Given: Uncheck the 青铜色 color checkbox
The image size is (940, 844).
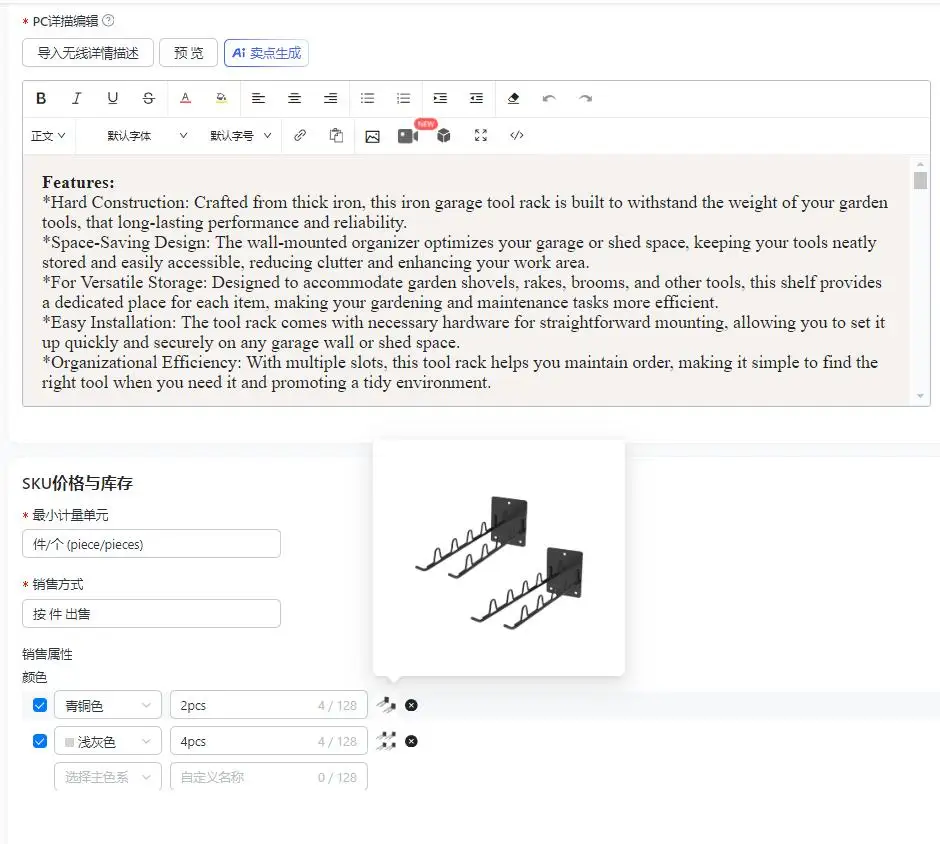Looking at the screenshot, I should (40, 706).
